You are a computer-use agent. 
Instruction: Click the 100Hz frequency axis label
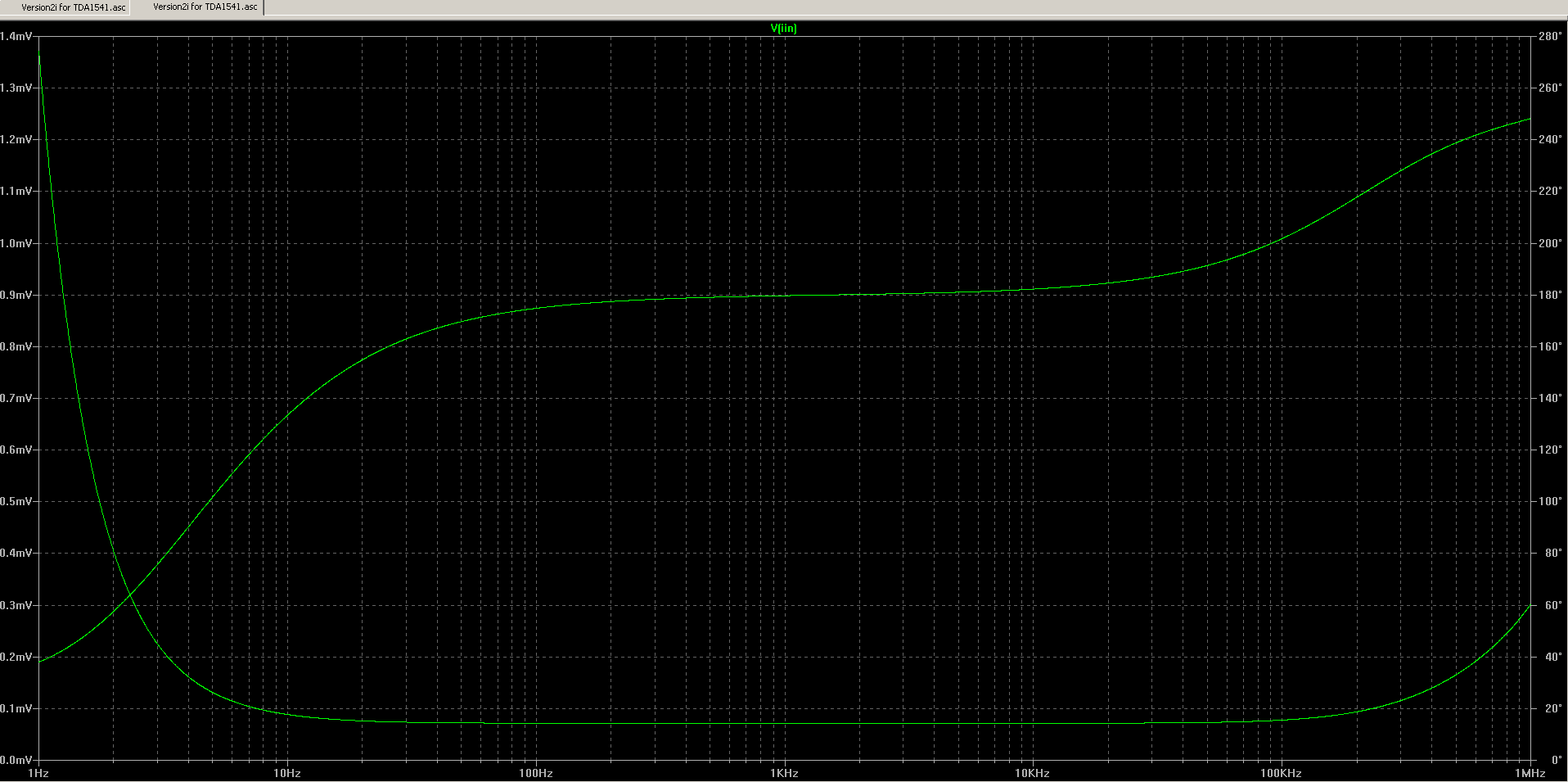pyautogui.click(x=536, y=773)
